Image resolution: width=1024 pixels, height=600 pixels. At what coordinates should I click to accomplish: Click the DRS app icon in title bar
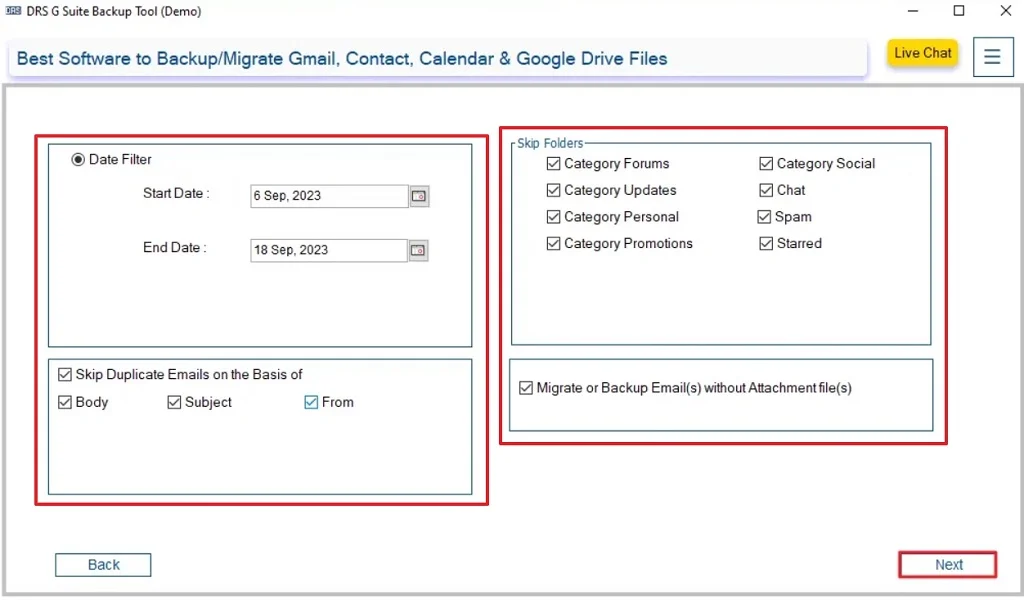pos(11,11)
